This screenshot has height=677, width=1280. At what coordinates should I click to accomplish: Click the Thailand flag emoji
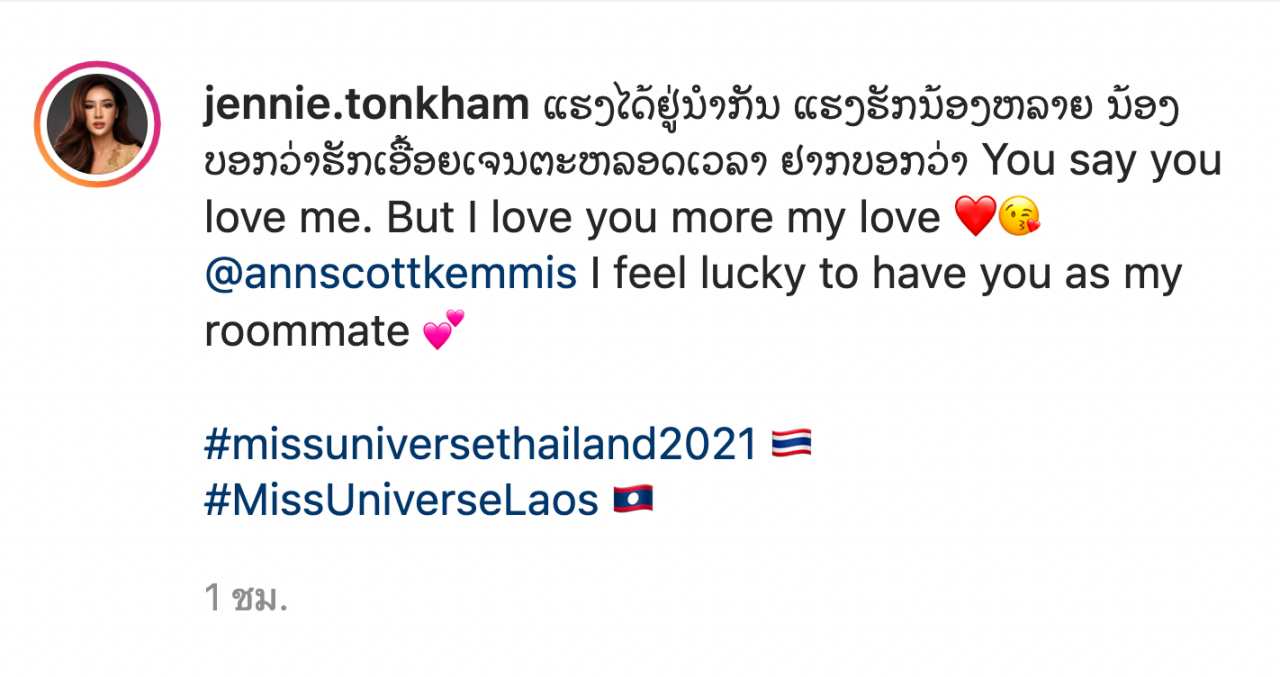point(792,444)
